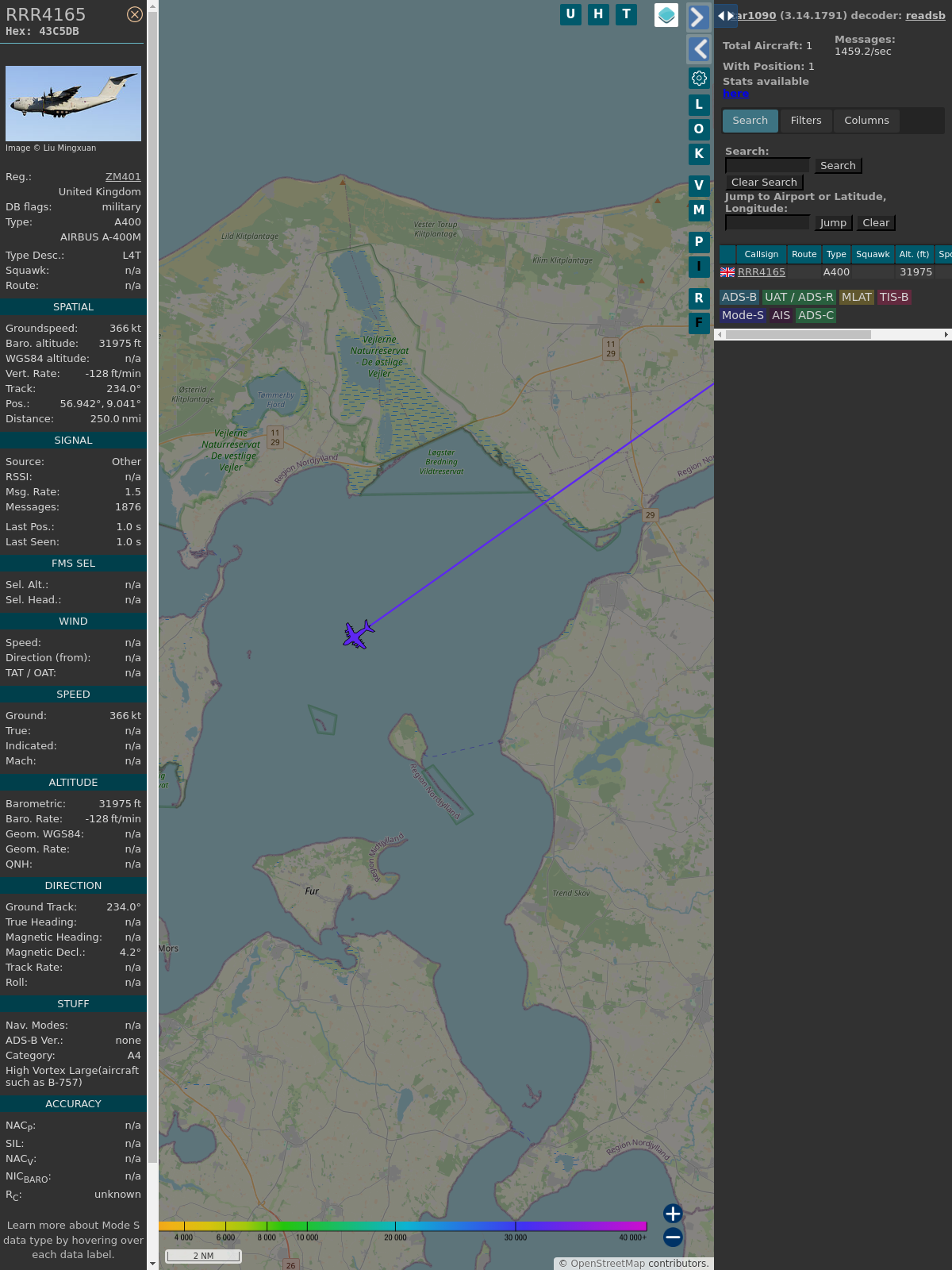Open the ZM401 registration link
952x1270 pixels.
tap(123, 177)
